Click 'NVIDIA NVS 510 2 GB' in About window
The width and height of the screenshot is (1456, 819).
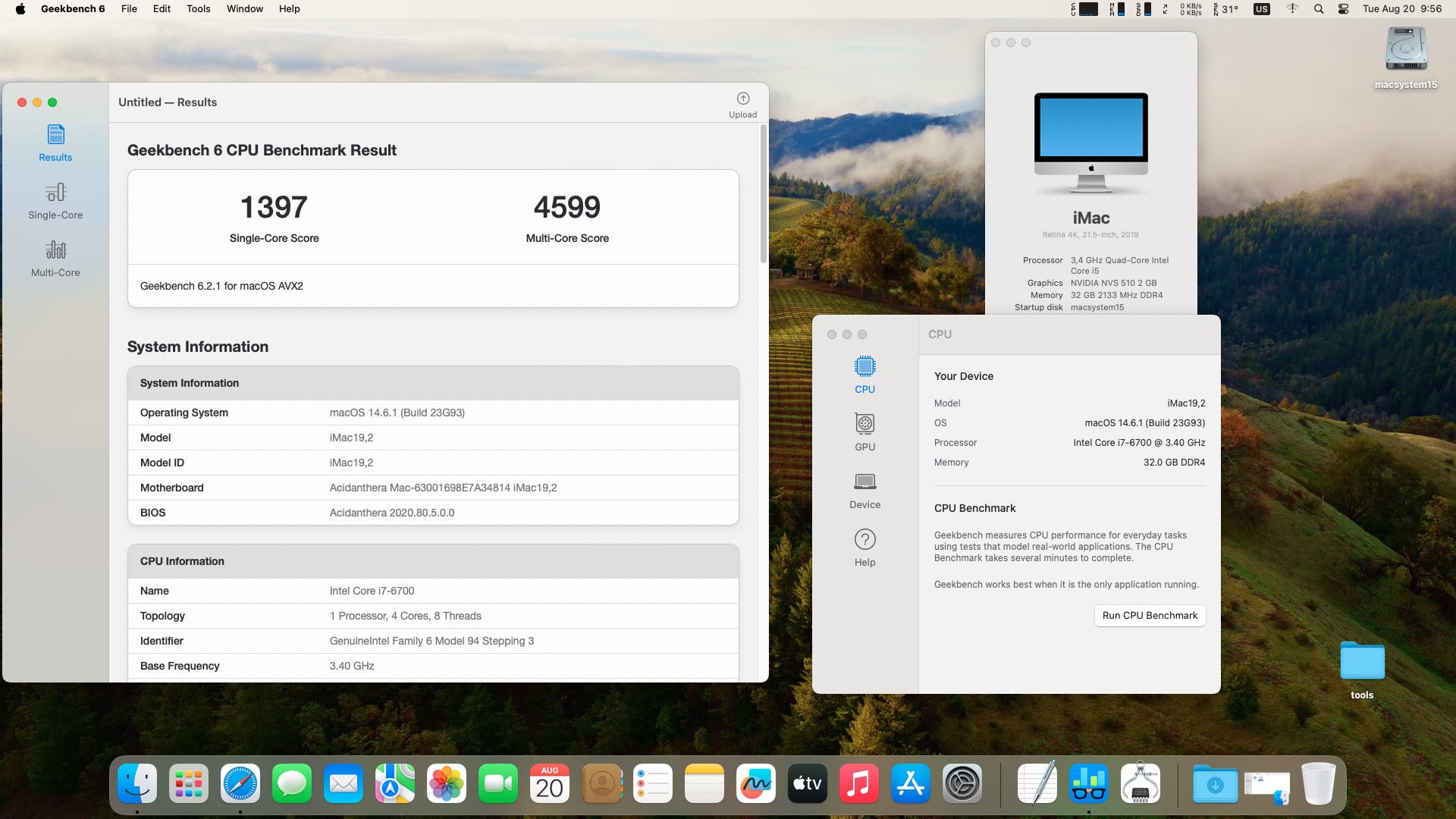(x=1113, y=283)
